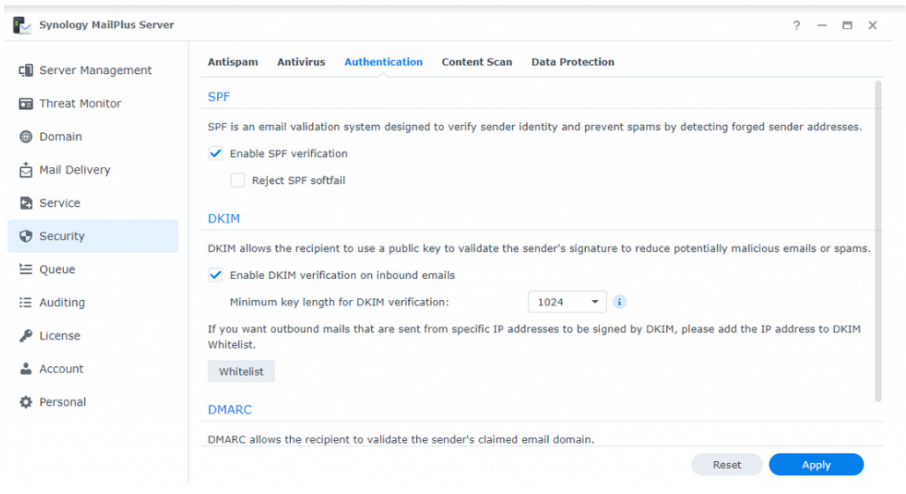Click the Threat Monitor sidebar icon
Image resolution: width=906 pixels, height=494 pixels.
coord(25,103)
